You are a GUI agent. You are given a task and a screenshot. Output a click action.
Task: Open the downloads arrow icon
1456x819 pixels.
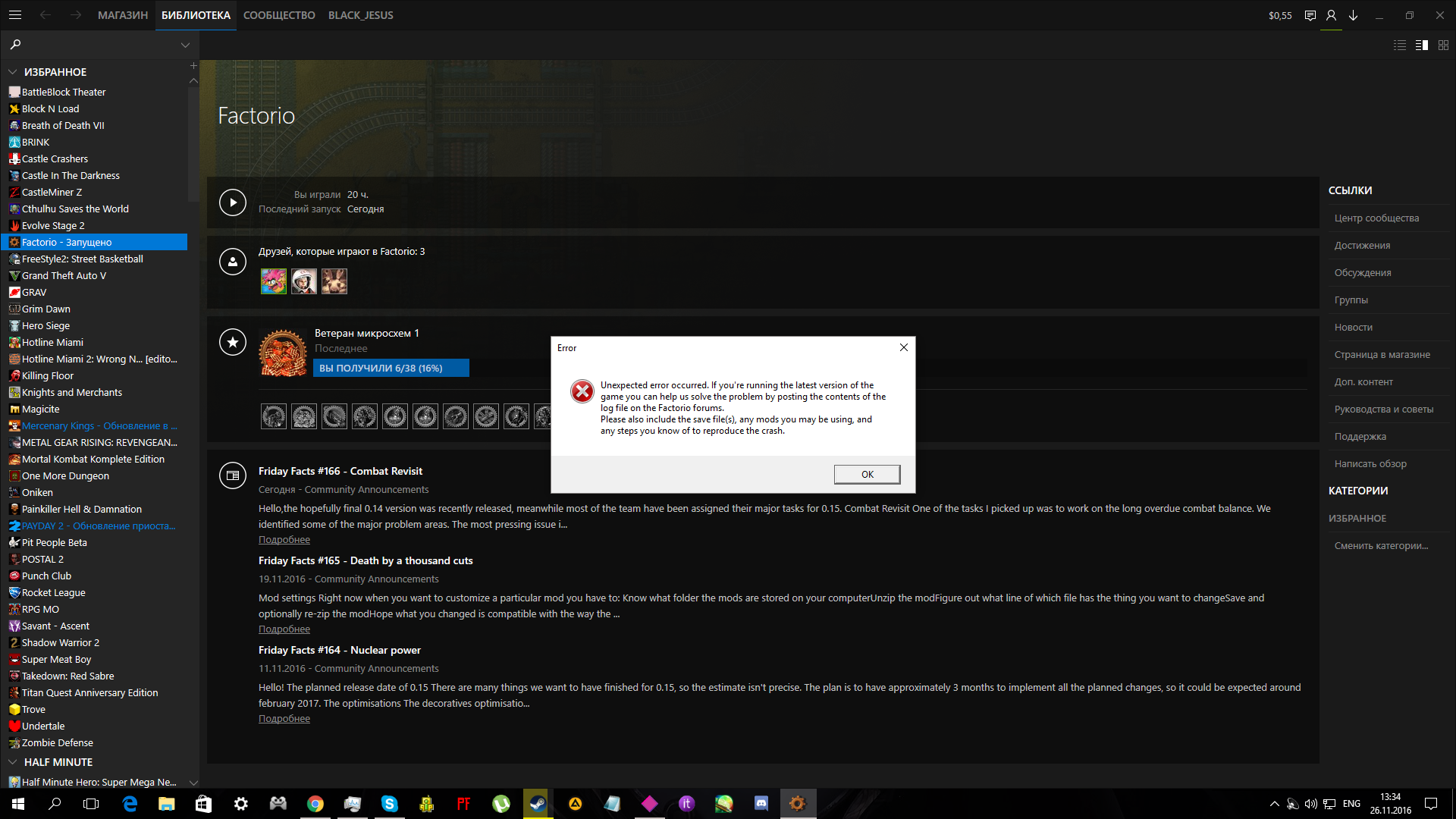pyautogui.click(x=1354, y=15)
